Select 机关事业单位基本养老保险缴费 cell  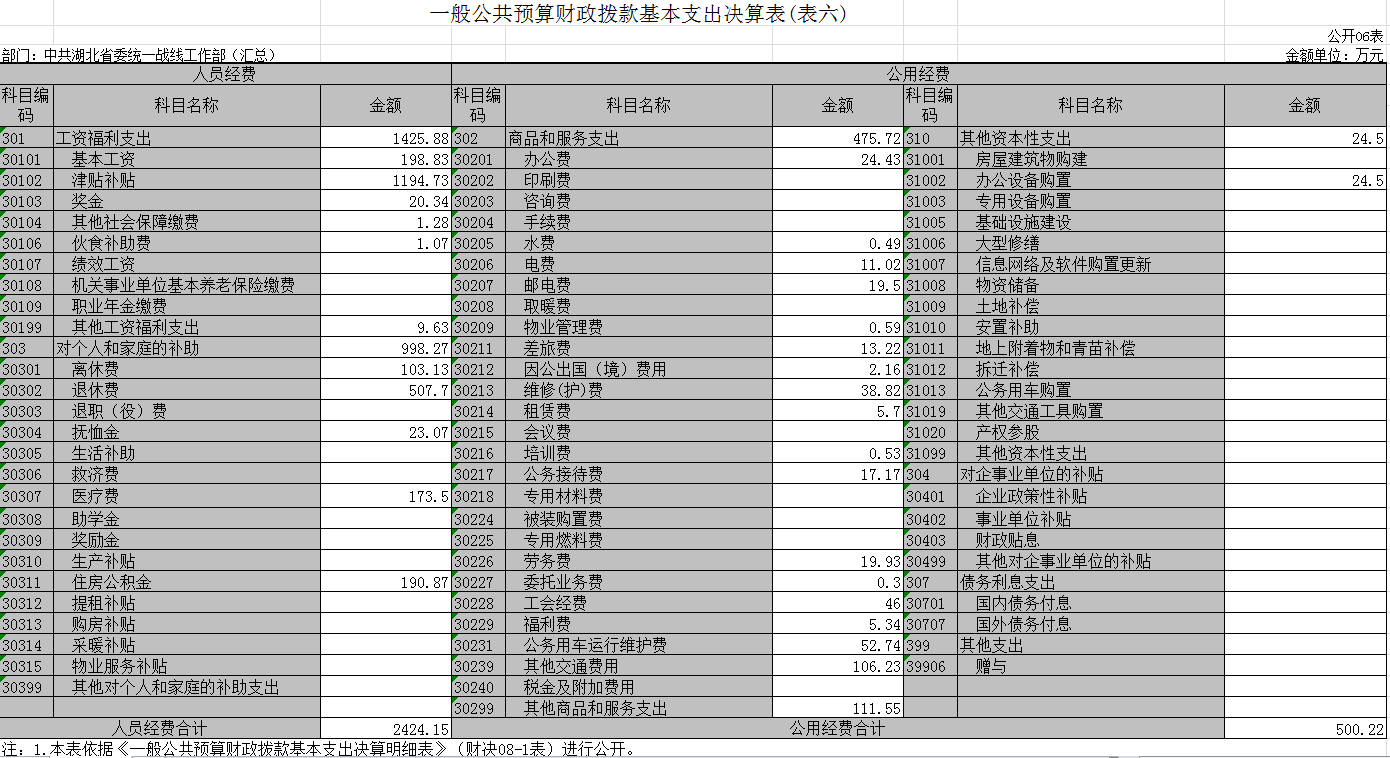[187, 285]
